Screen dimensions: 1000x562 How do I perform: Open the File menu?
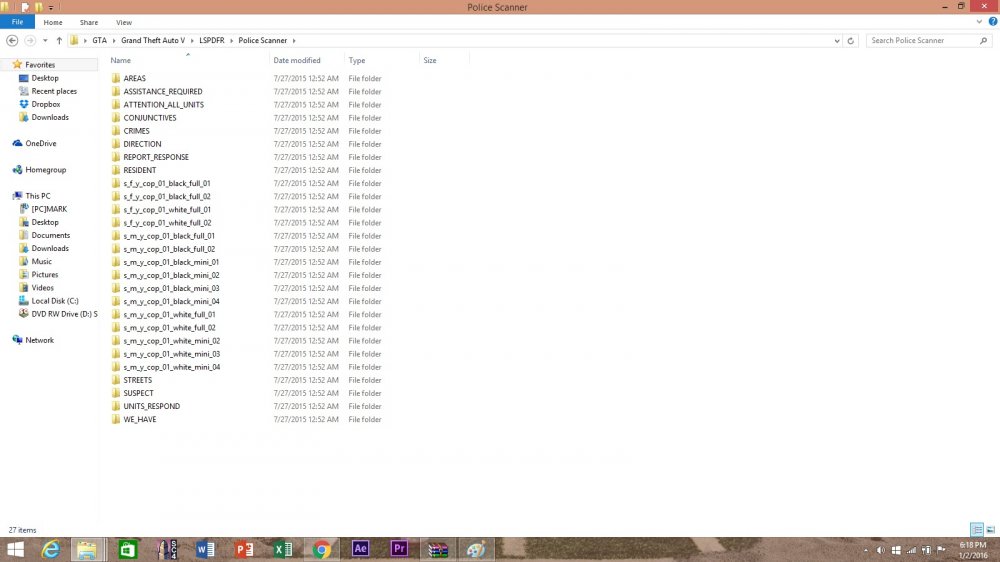point(17,22)
